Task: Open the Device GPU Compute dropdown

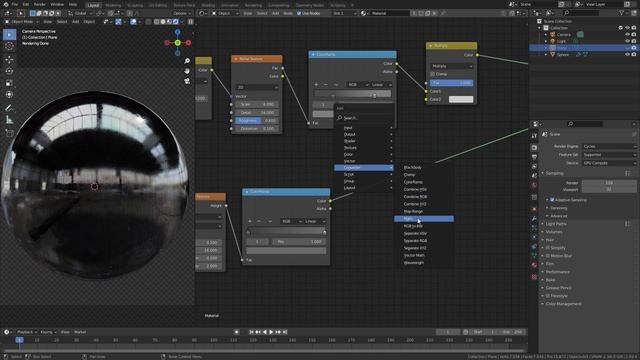Action: coord(609,163)
